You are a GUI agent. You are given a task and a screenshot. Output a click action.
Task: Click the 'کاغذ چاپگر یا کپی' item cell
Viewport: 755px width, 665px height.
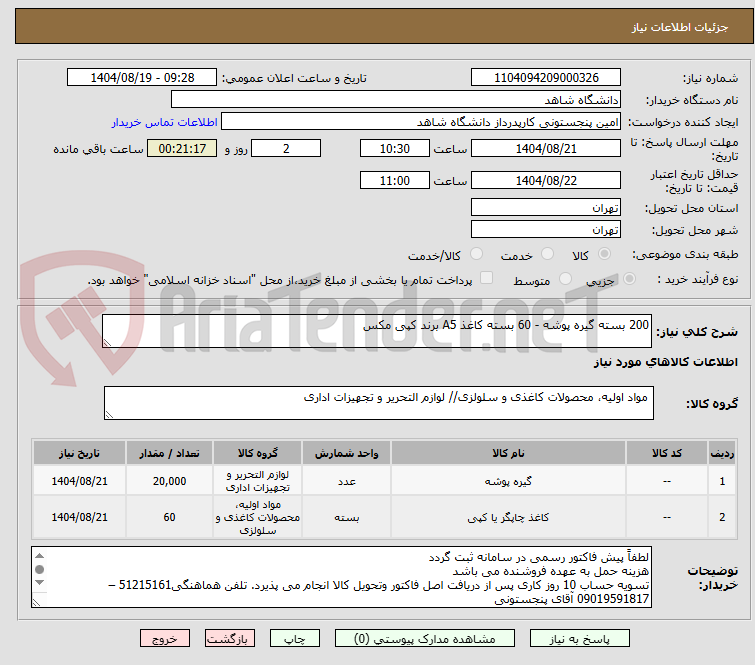(508, 517)
